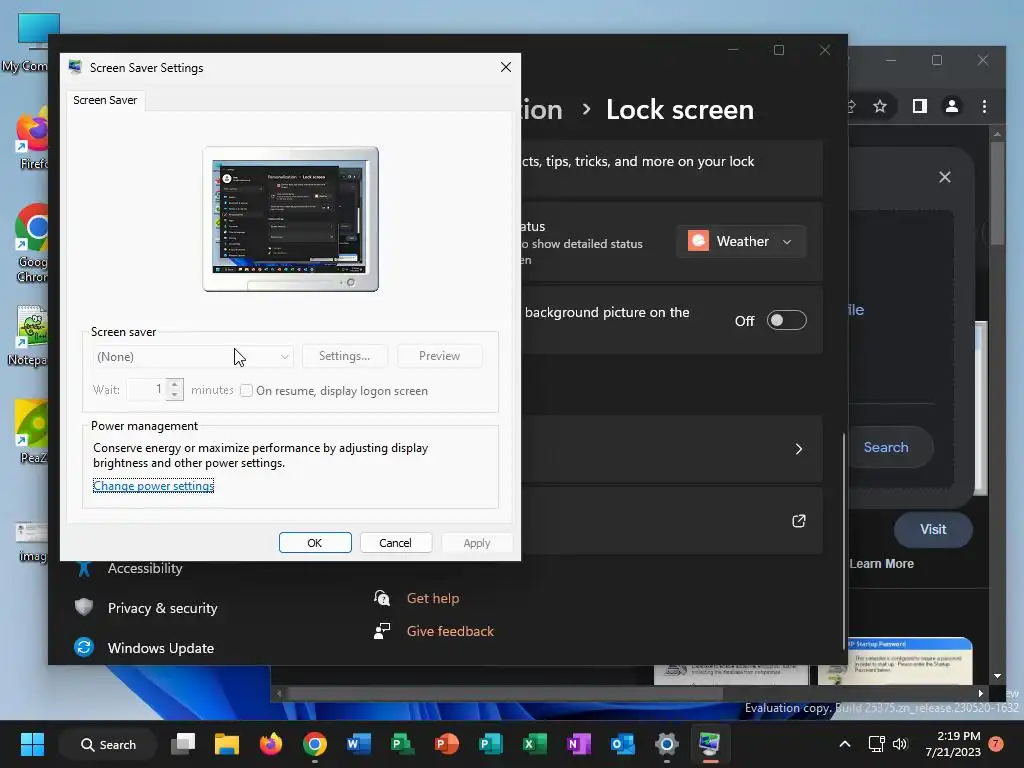The width and height of the screenshot is (1024, 768).
Task: Open Chrome three-dot menu
Action: point(984,106)
